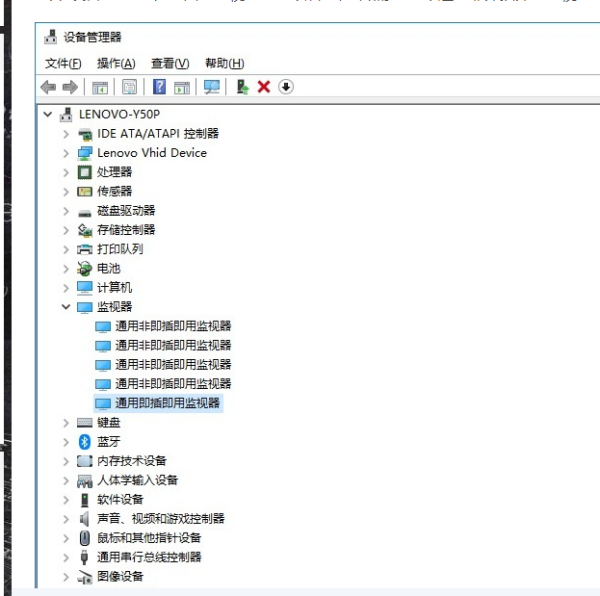Expand the Lenovo Vhid Device node
Image resolution: width=600 pixels, height=596 pixels.
click(x=66, y=153)
